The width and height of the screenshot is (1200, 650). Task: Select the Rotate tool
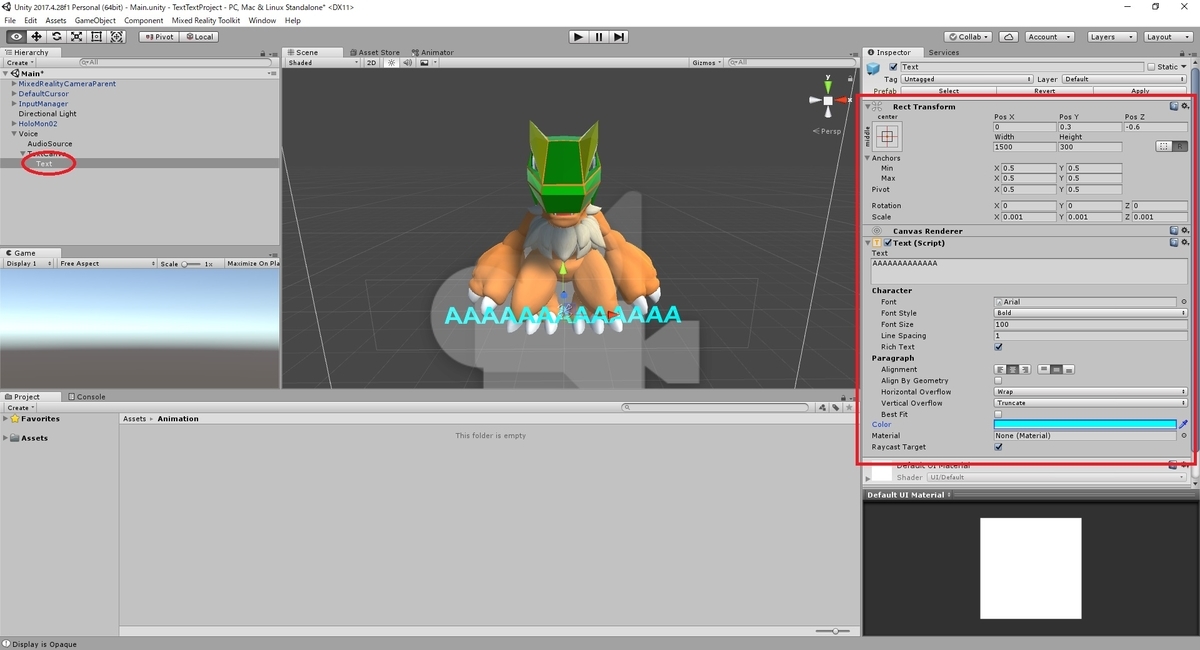click(x=56, y=36)
